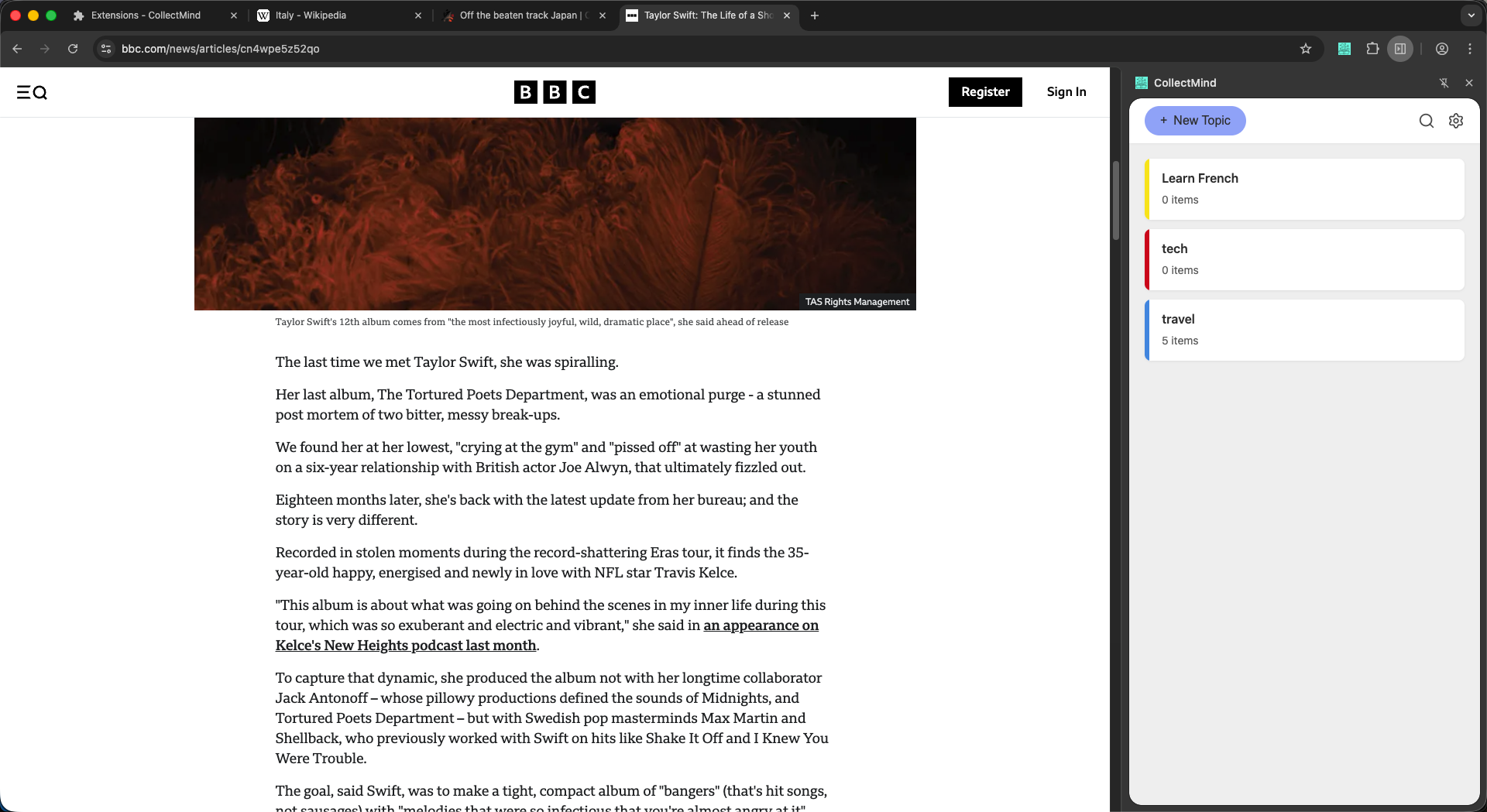Open the BBC menu and search icon
The width and height of the screenshot is (1487, 812).
[x=32, y=92]
